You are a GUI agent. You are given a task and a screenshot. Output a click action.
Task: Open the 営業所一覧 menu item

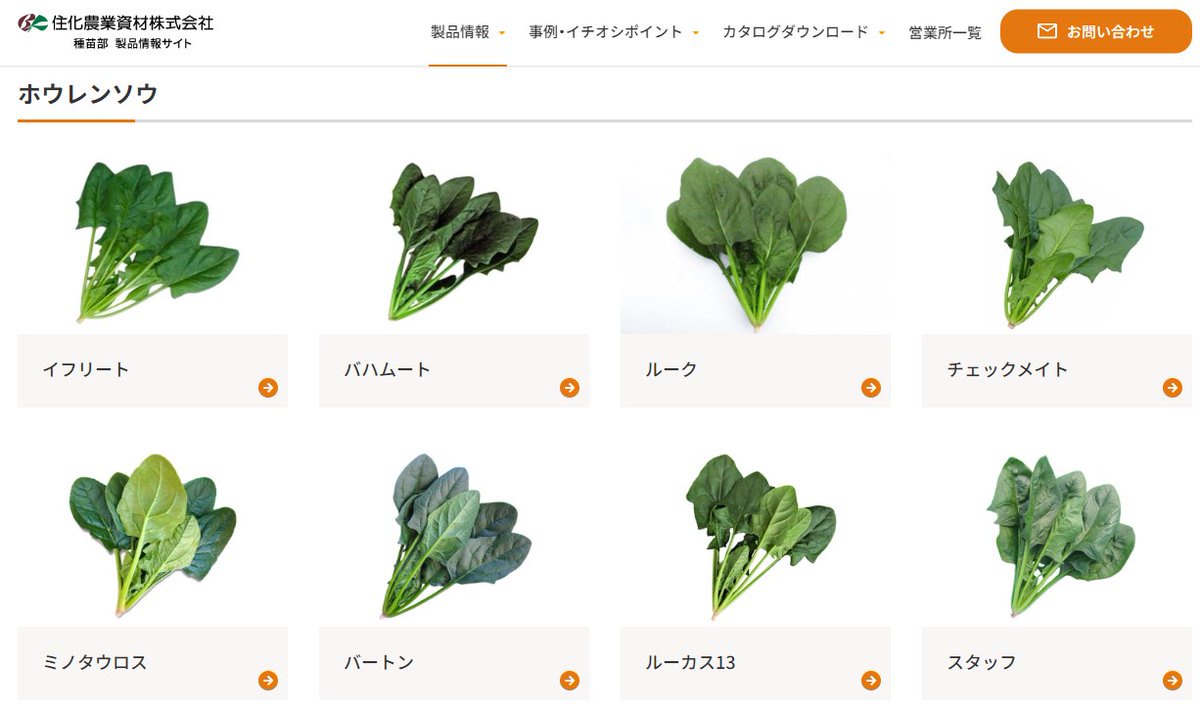point(945,32)
